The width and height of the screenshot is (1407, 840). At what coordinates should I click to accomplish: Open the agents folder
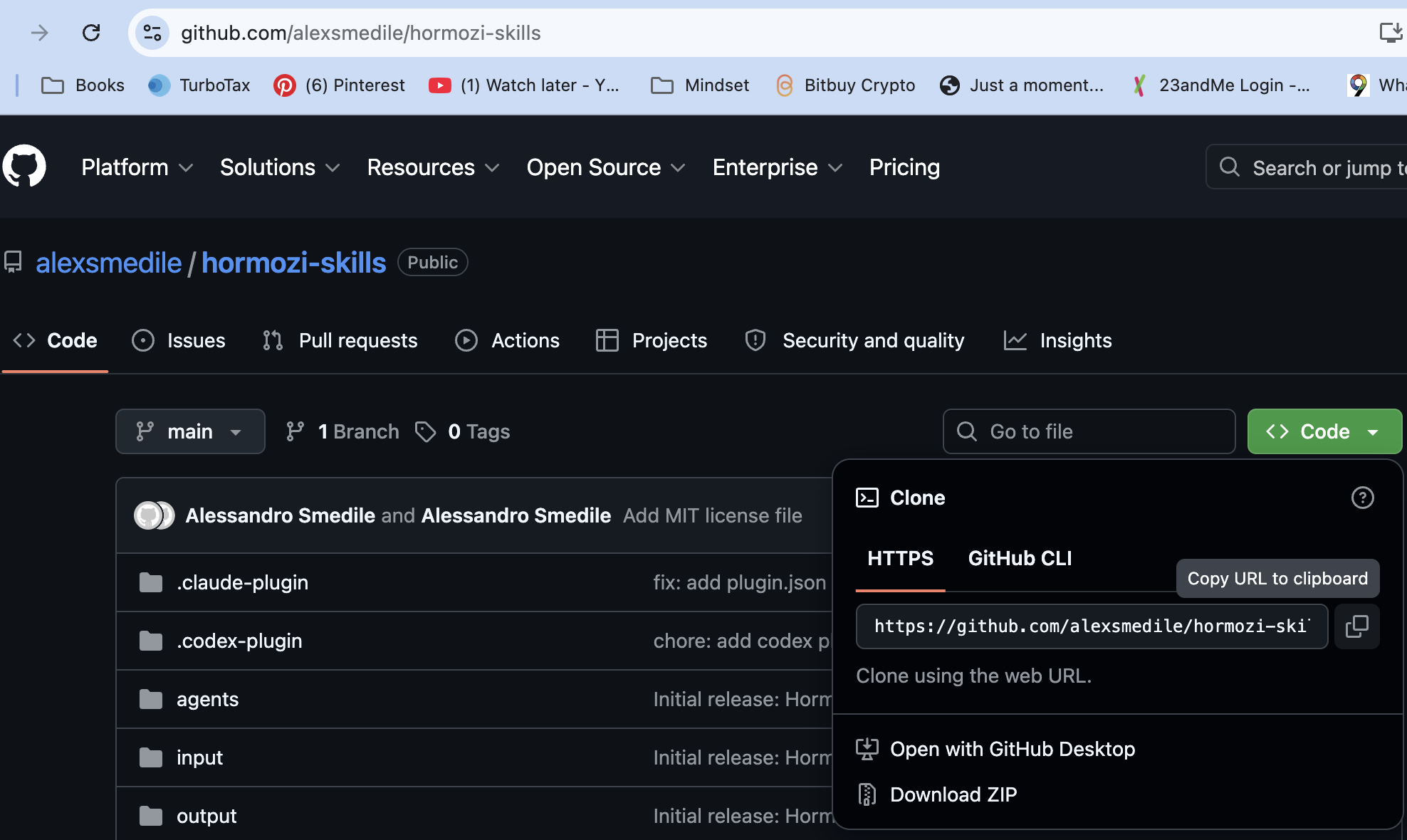pos(207,700)
